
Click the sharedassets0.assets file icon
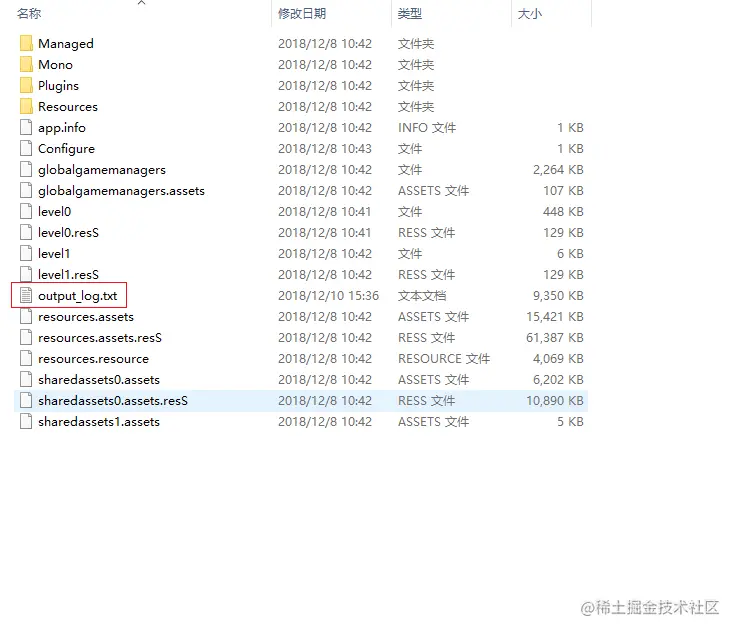tap(26, 379)
